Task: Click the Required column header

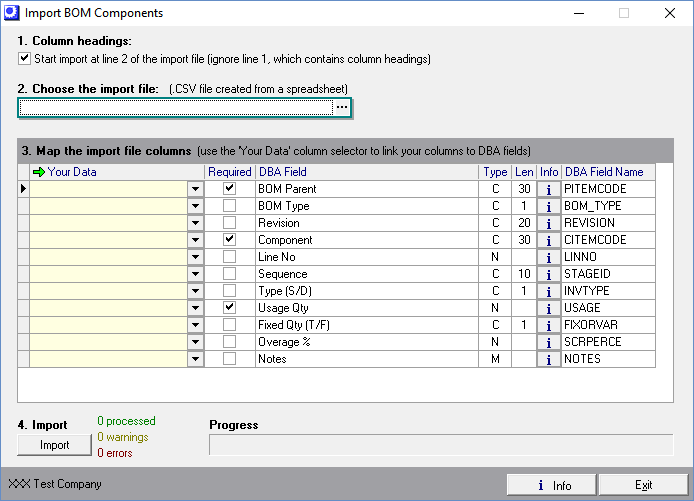Action: (x=230, y=172)
